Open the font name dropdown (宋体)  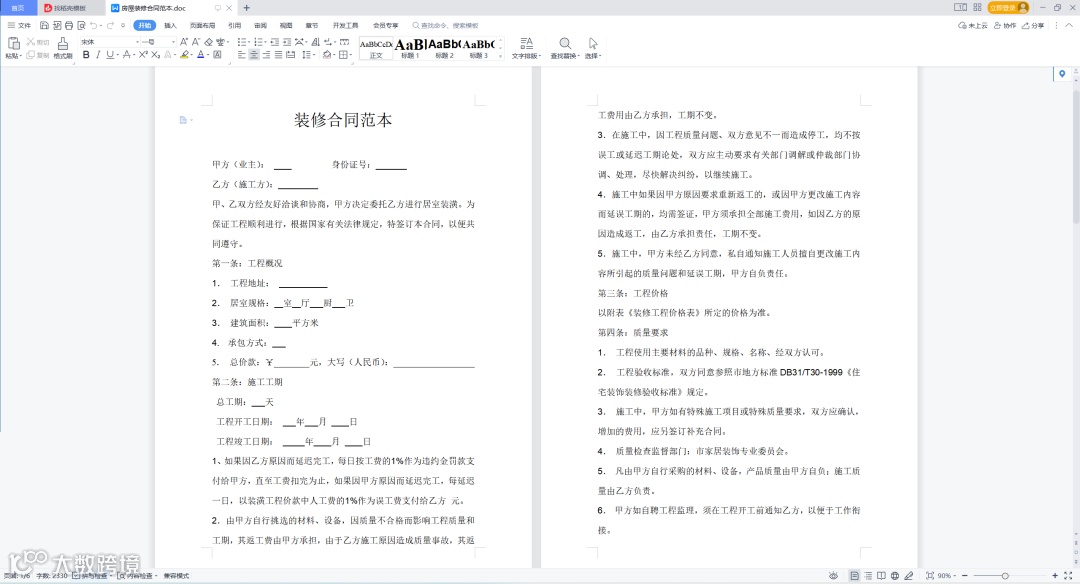point(137,42)
